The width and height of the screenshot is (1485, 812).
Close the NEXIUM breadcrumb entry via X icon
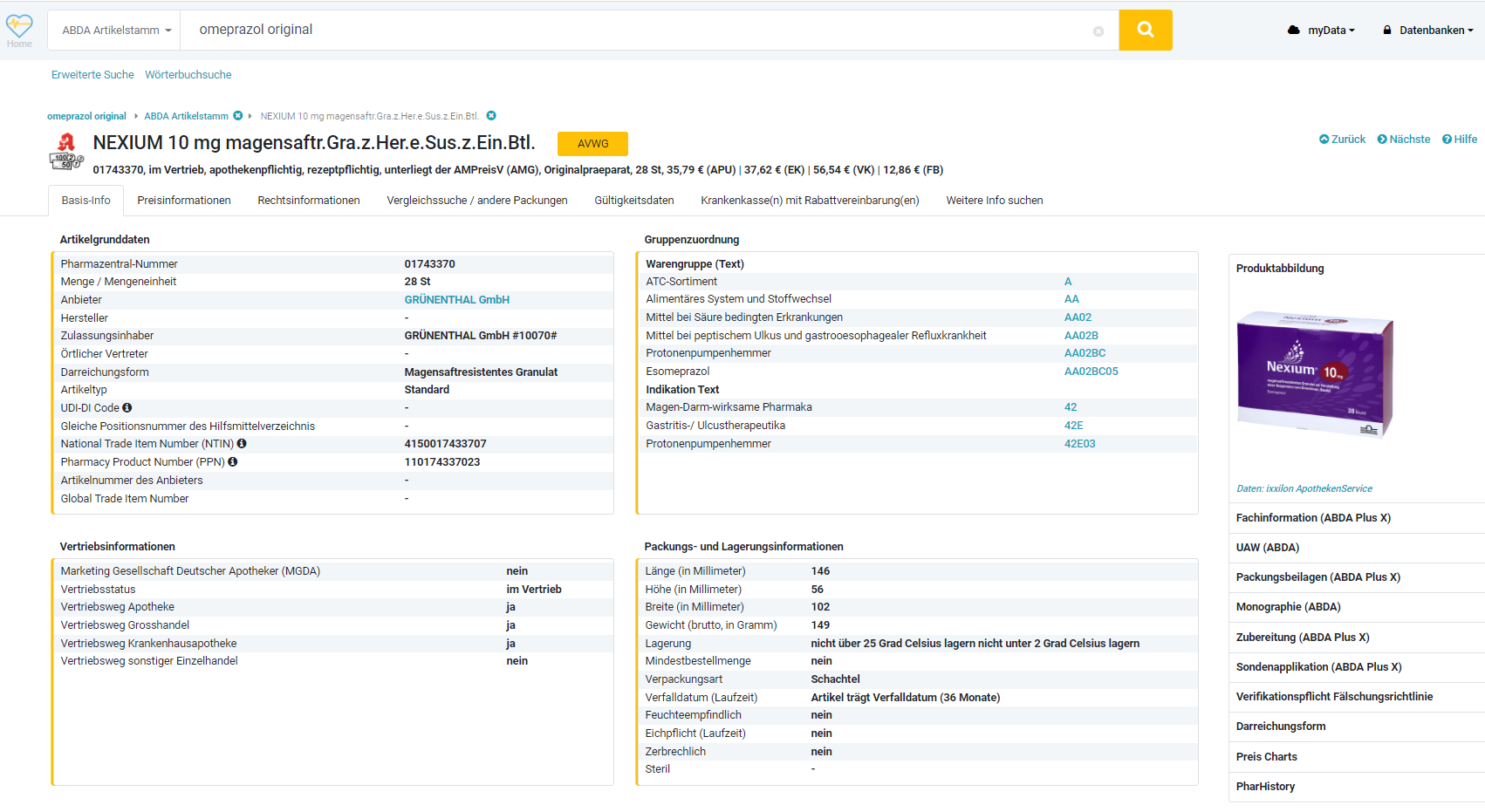click(x=491, y=116)
